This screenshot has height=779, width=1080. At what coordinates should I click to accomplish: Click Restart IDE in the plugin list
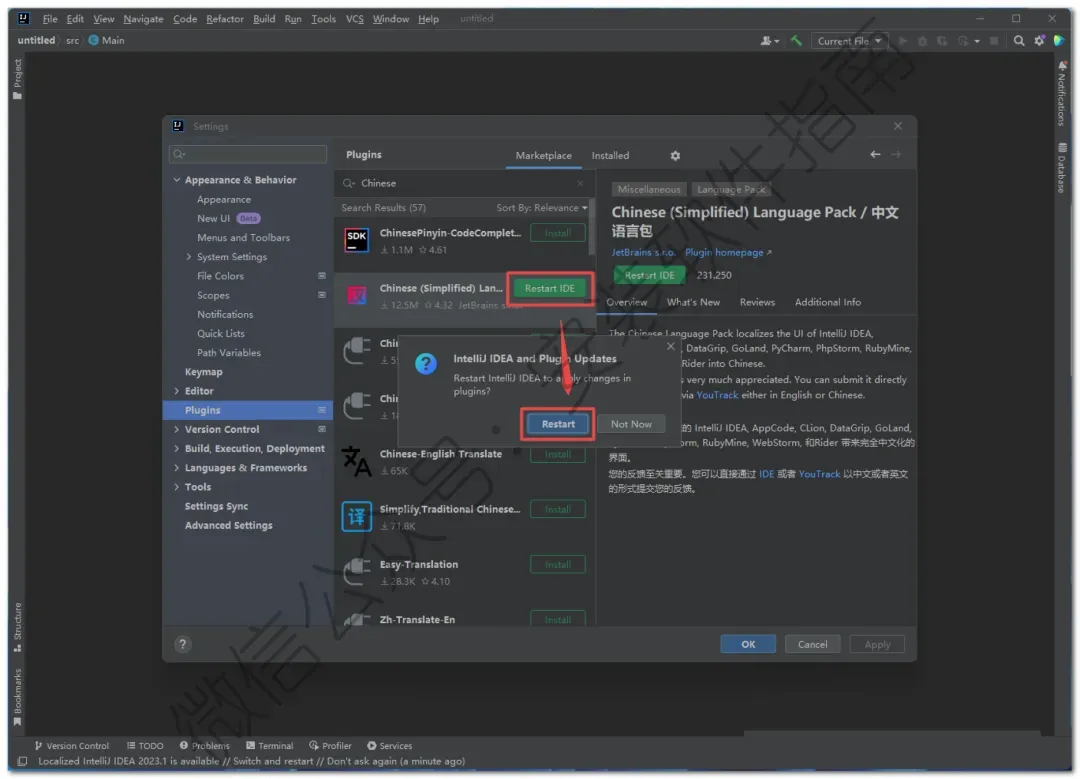click(550, 289)
